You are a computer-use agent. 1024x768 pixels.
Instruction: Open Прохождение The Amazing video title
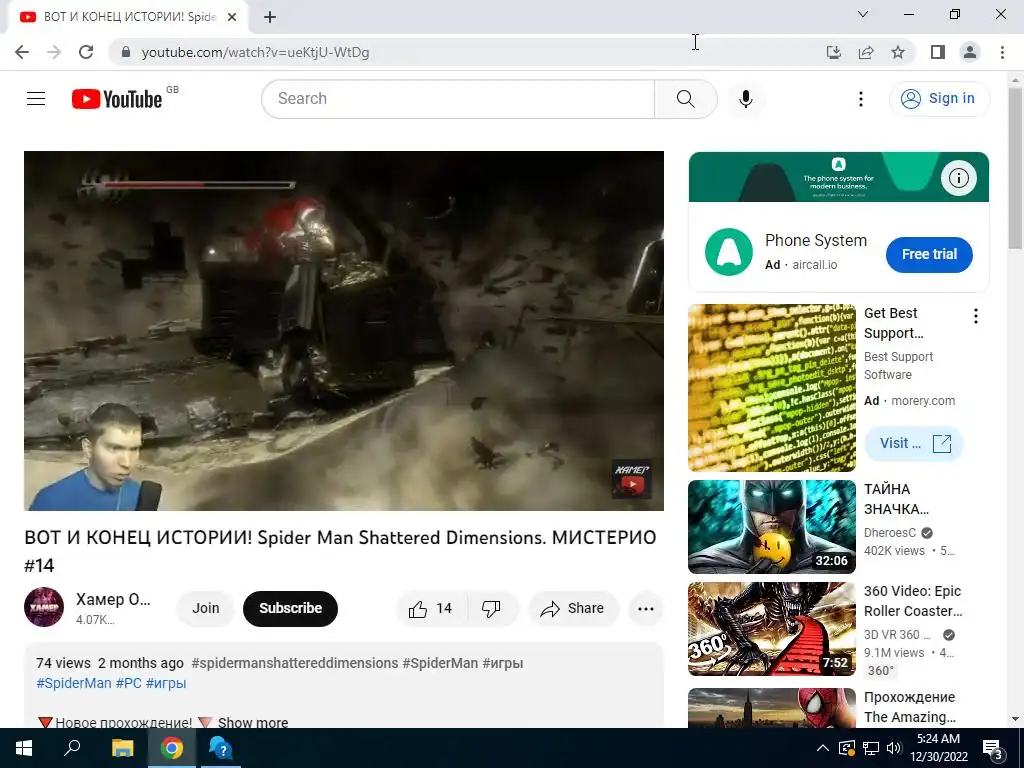(x=910, y=707)
